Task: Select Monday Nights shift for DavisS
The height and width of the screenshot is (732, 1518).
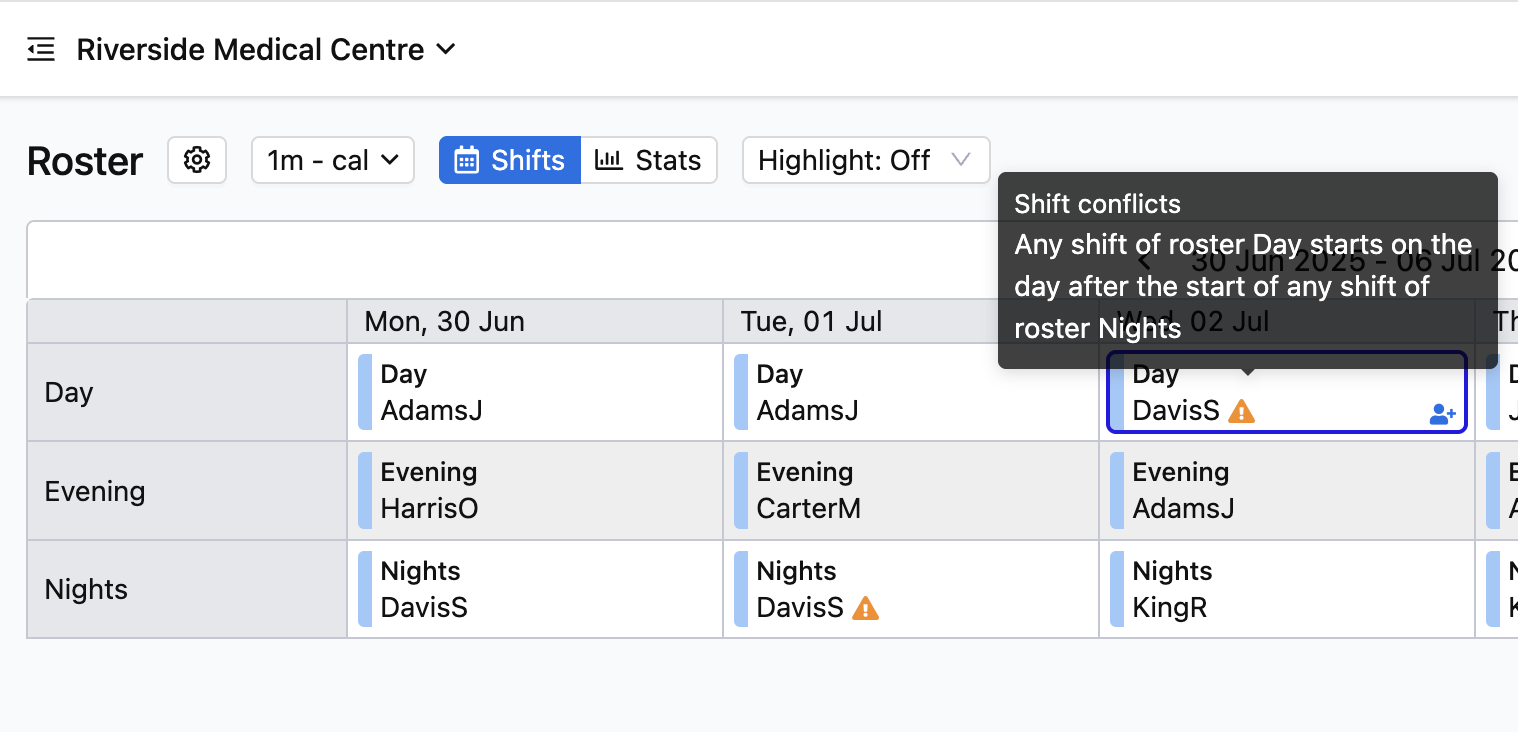Action: (535, 589)
